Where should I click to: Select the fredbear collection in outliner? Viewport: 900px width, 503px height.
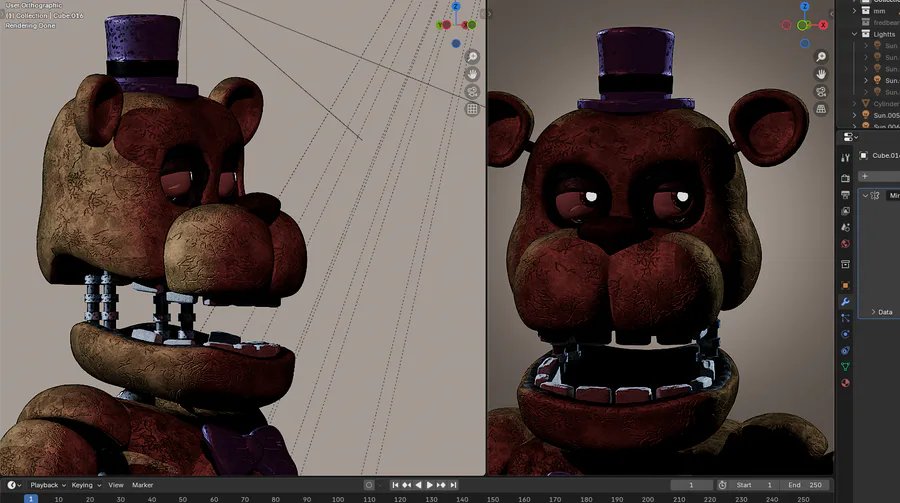886,22
